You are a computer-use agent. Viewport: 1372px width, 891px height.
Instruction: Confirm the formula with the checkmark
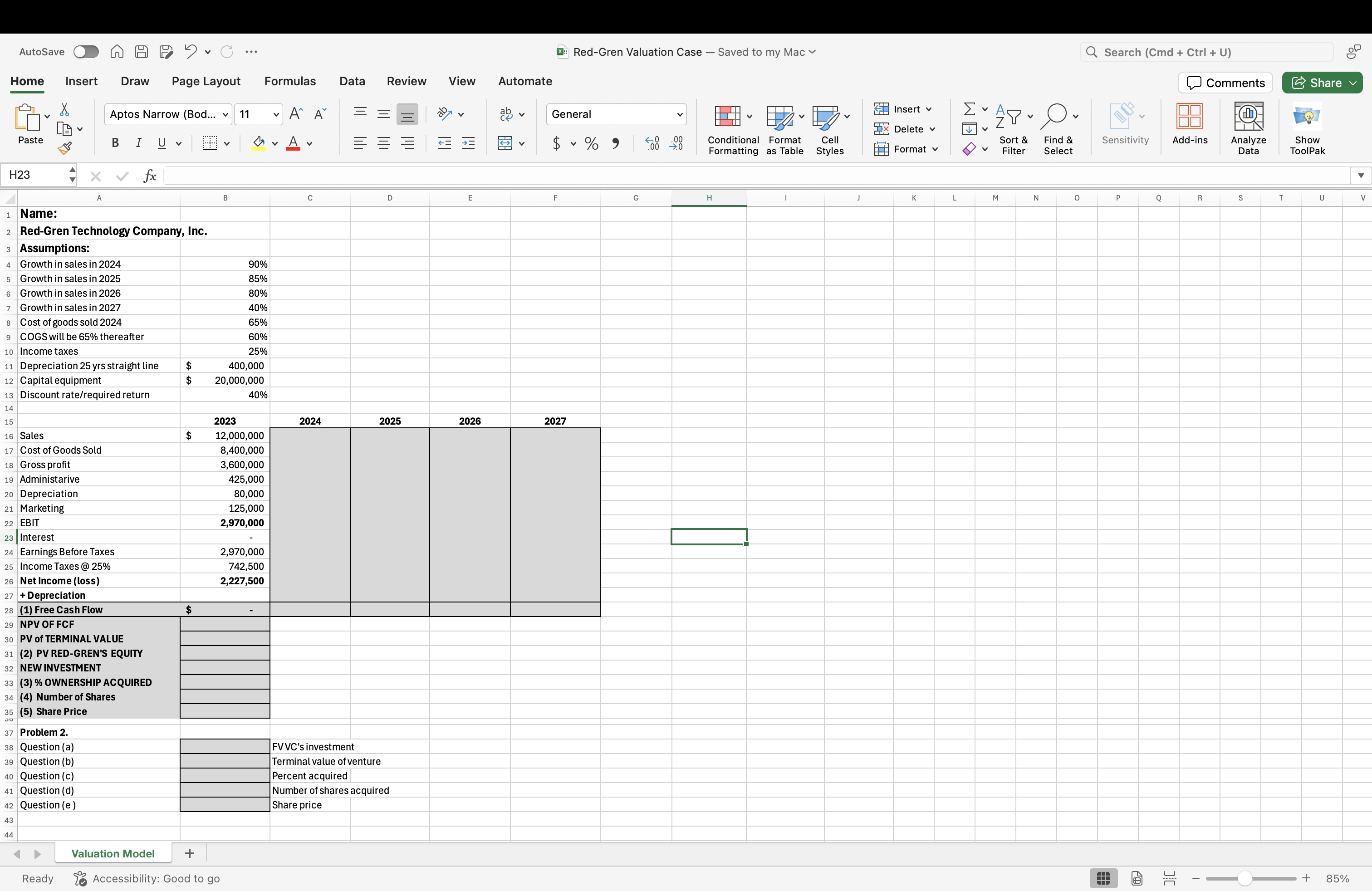point(122,176)
